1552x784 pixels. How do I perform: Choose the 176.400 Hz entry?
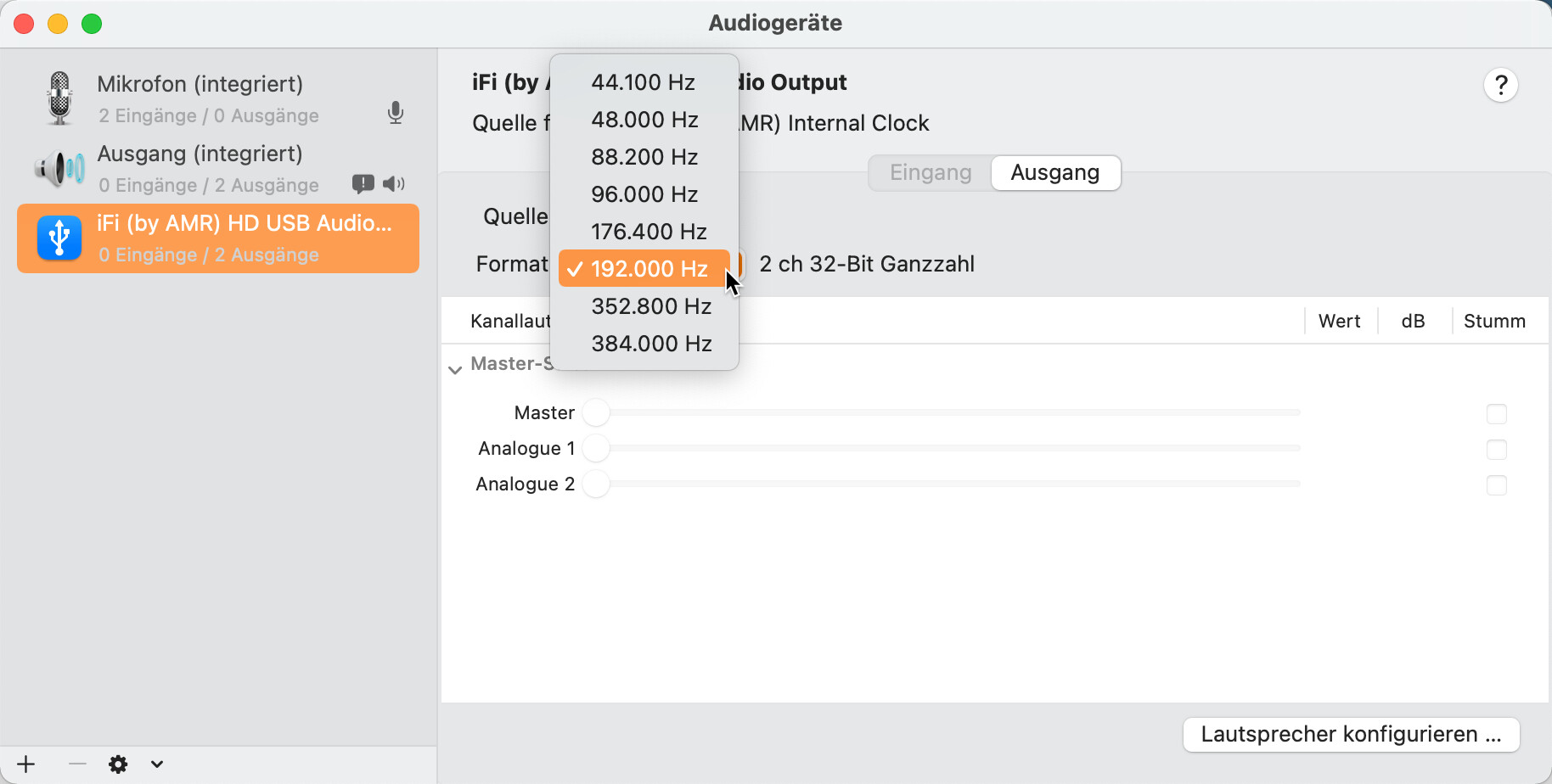point(644,232)
